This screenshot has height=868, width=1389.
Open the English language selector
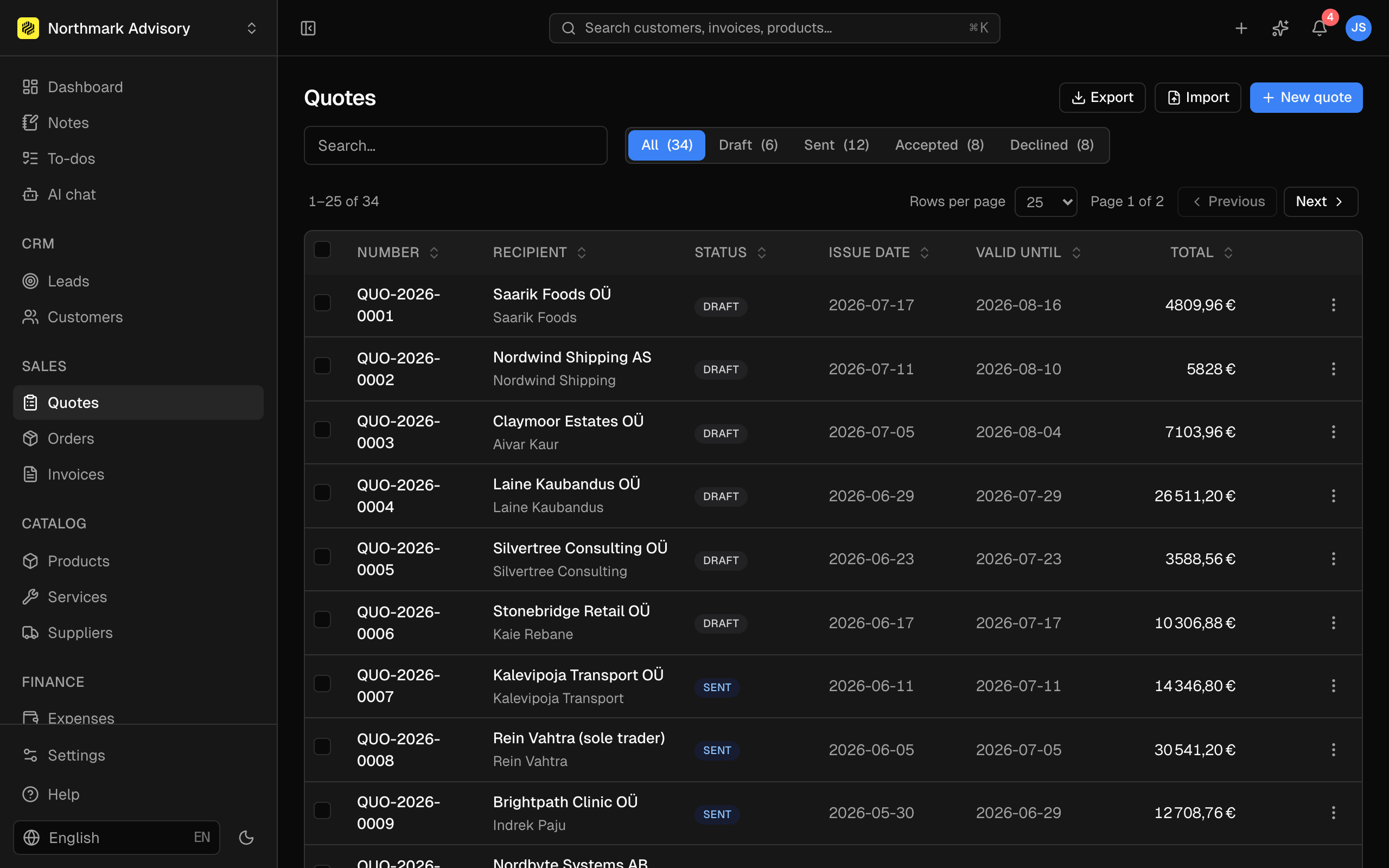click(117, 838)
